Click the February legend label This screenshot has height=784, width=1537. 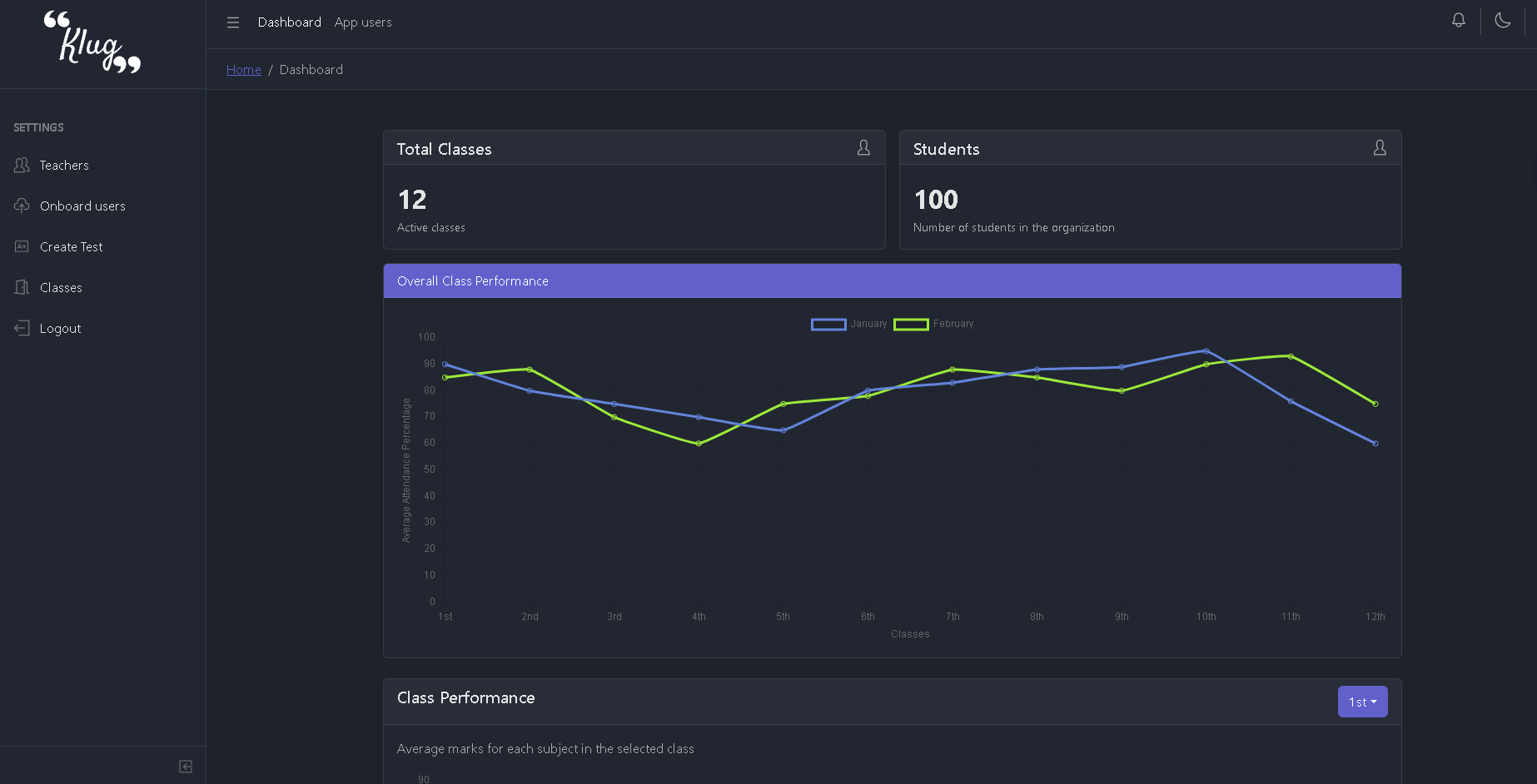953,324
